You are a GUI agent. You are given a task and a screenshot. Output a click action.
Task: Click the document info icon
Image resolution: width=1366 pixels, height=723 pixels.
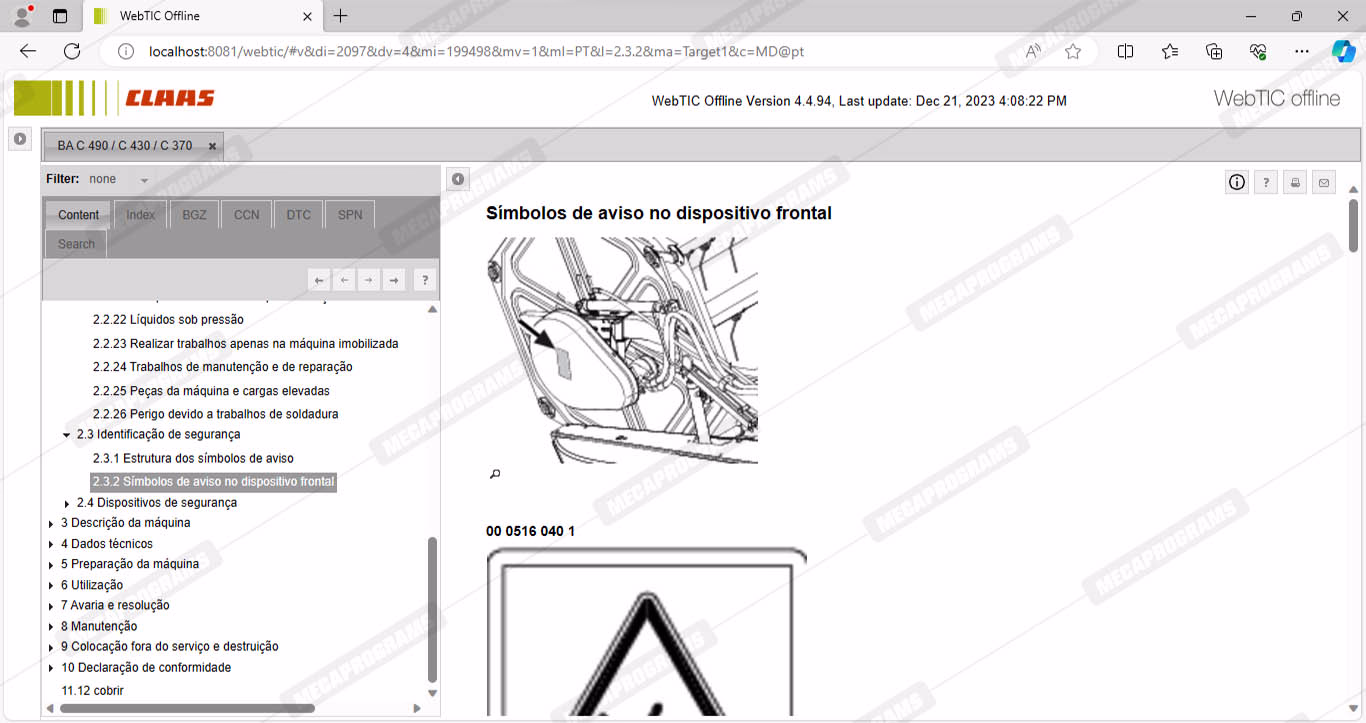coord(1237,182)
